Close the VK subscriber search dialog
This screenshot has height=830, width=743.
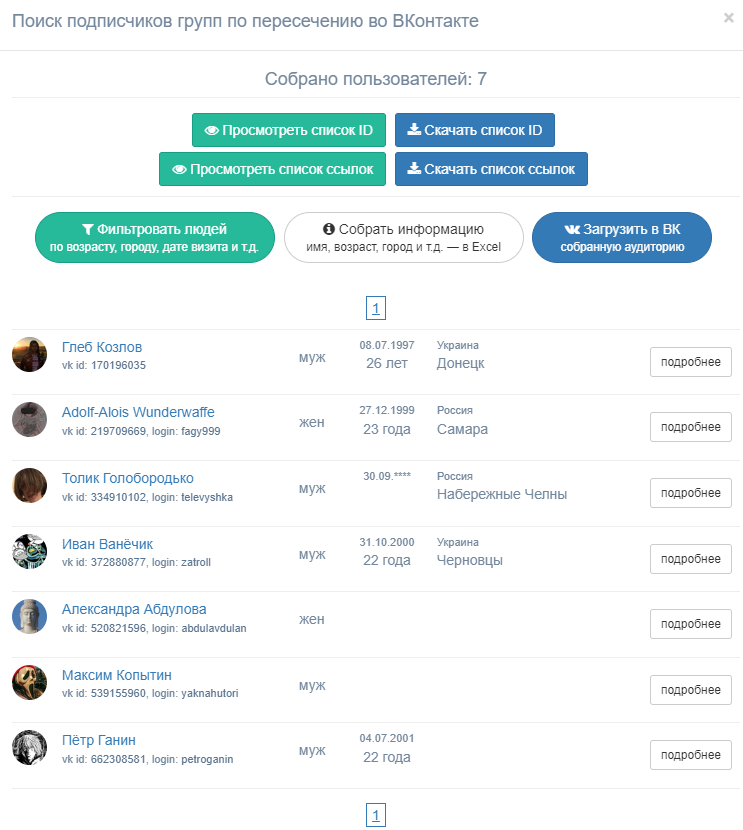coord(728,17)
